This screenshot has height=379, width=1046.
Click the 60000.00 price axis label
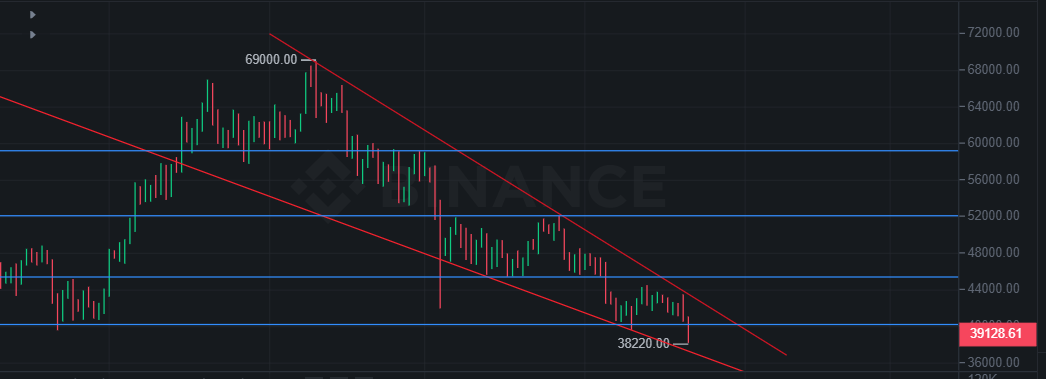[x=993, y=143]
